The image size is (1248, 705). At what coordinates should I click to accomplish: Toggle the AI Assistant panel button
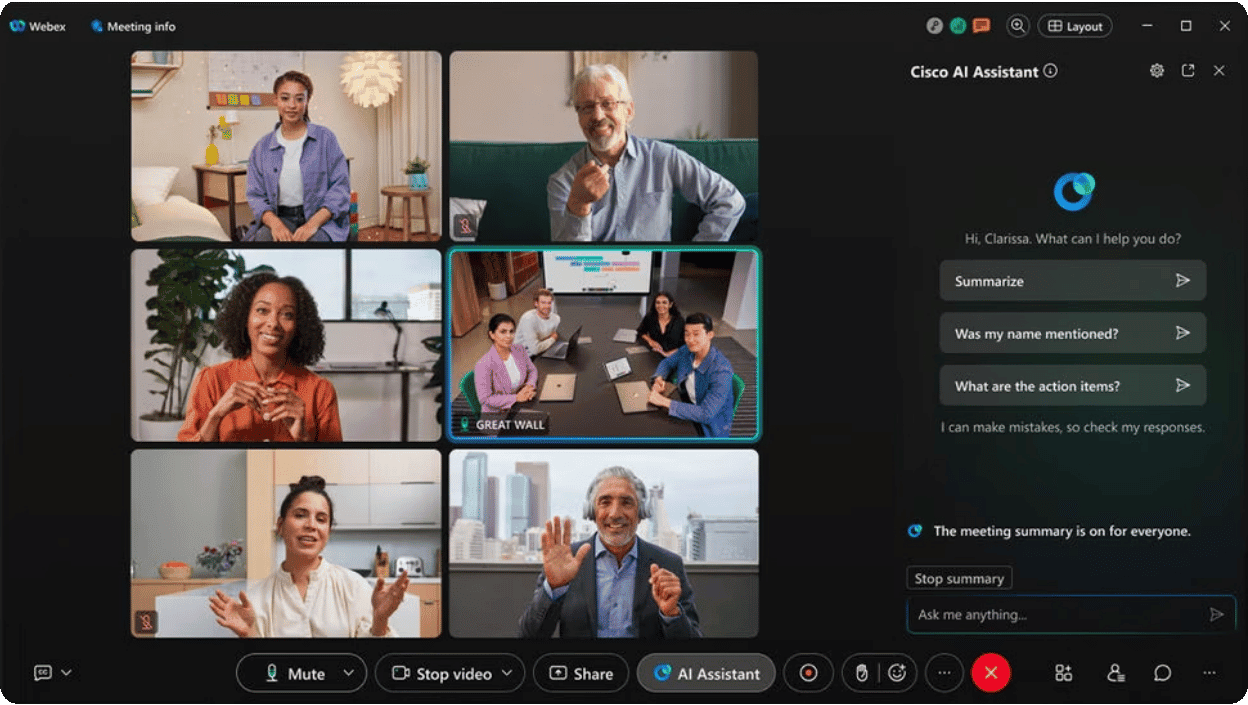tap(706, 673)
